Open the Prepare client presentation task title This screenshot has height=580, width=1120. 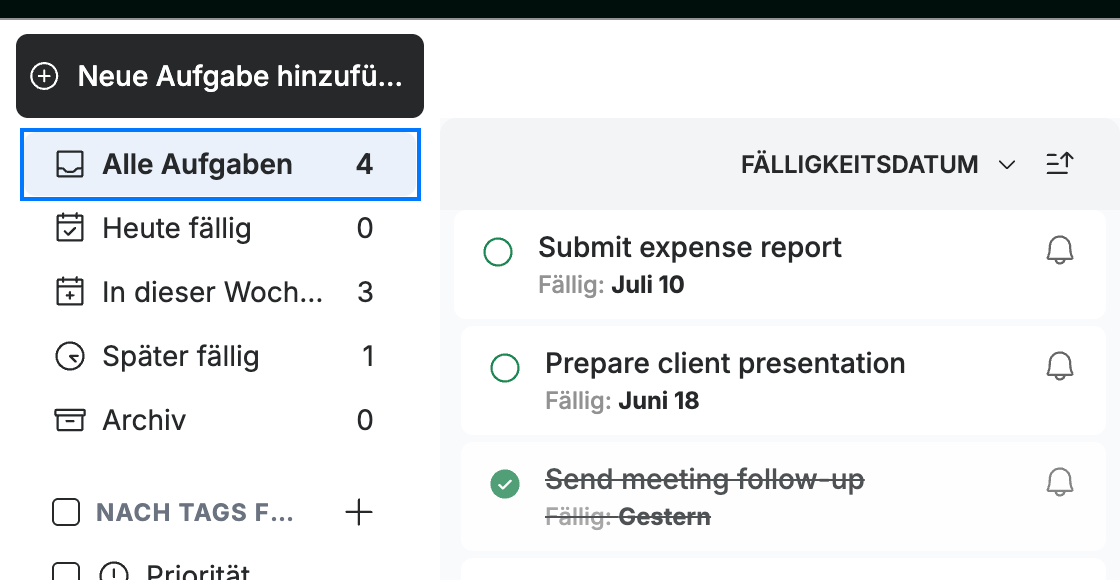click(x=725, y=364)
